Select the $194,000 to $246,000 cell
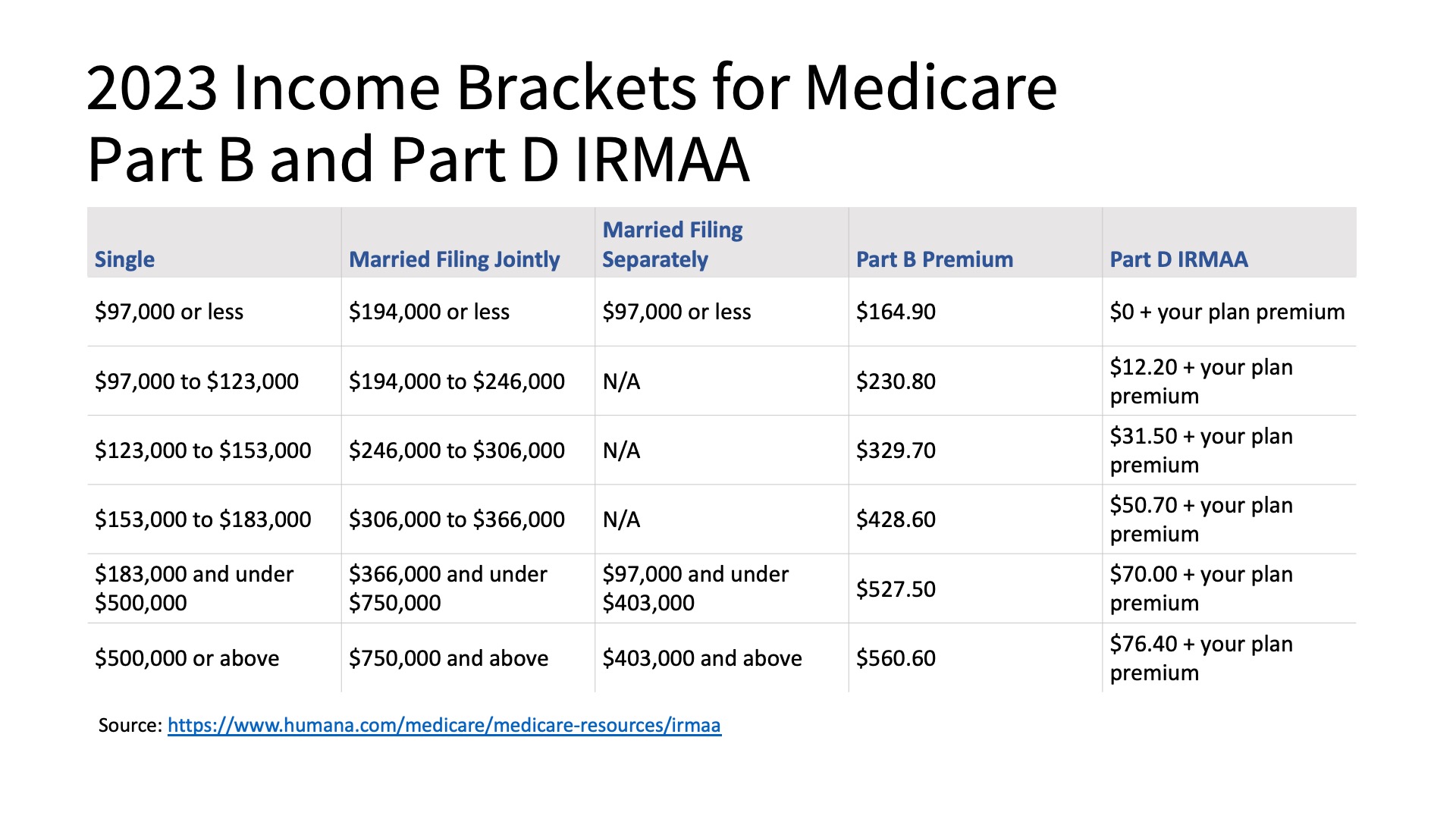The image size is (1456, 819). (x=457, y=381)
